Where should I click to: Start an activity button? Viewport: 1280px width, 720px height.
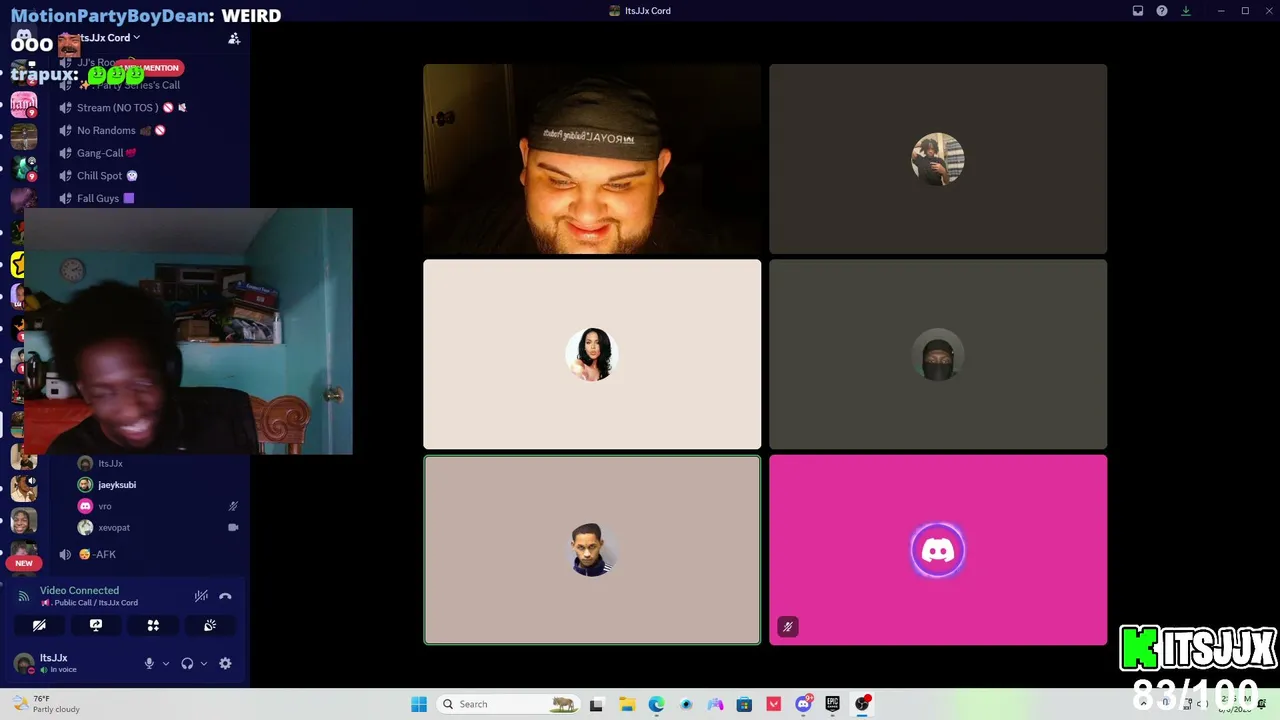coord(153,625)
